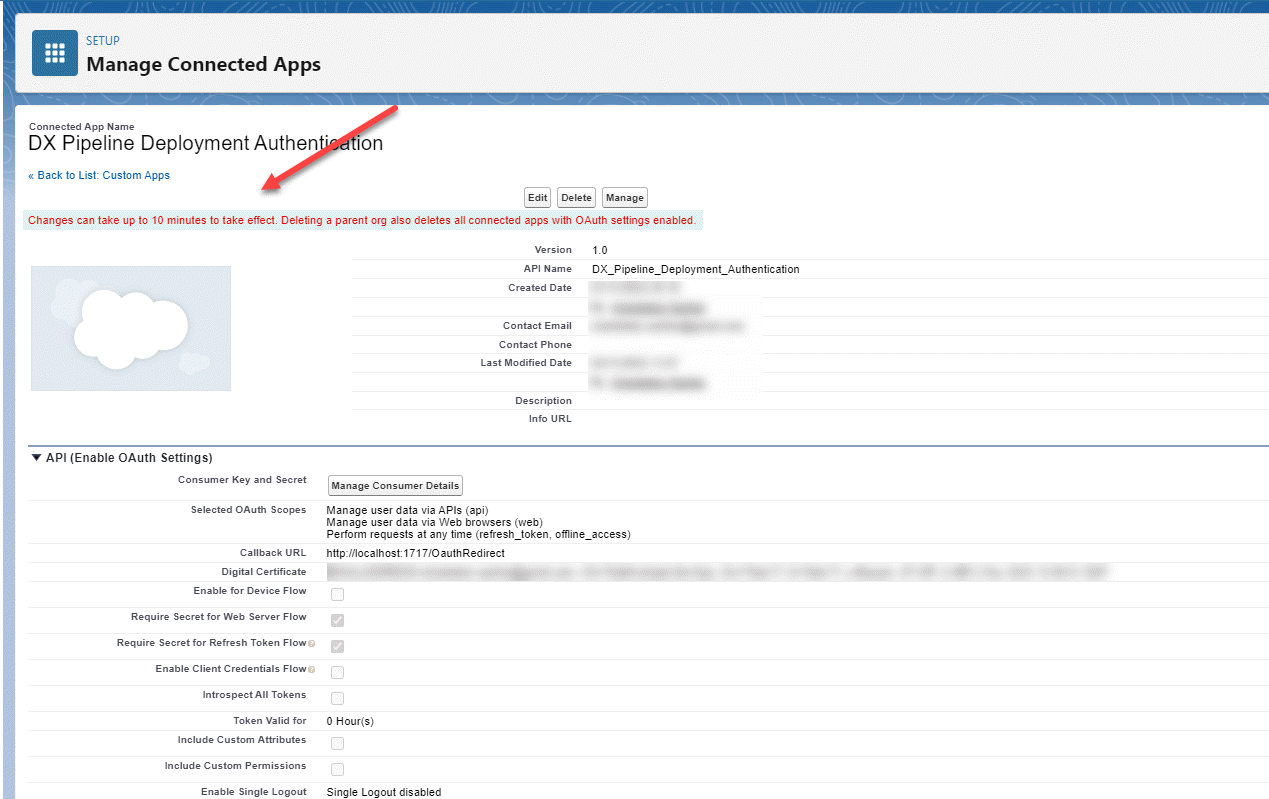Click the SETUP breadcrumb label
1269x799 pixels.
103,41
